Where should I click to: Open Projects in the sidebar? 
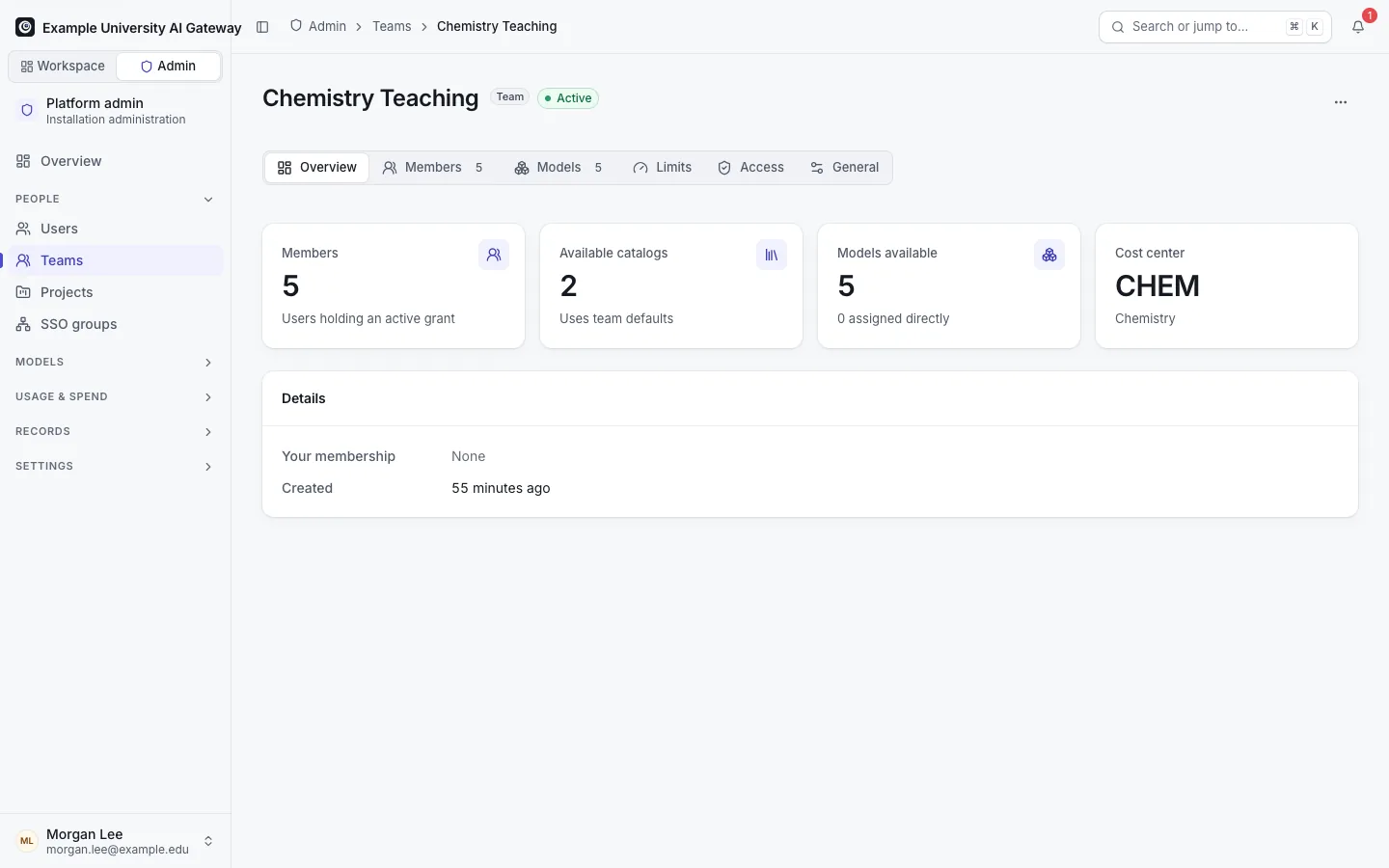click(x=115, y=292)
